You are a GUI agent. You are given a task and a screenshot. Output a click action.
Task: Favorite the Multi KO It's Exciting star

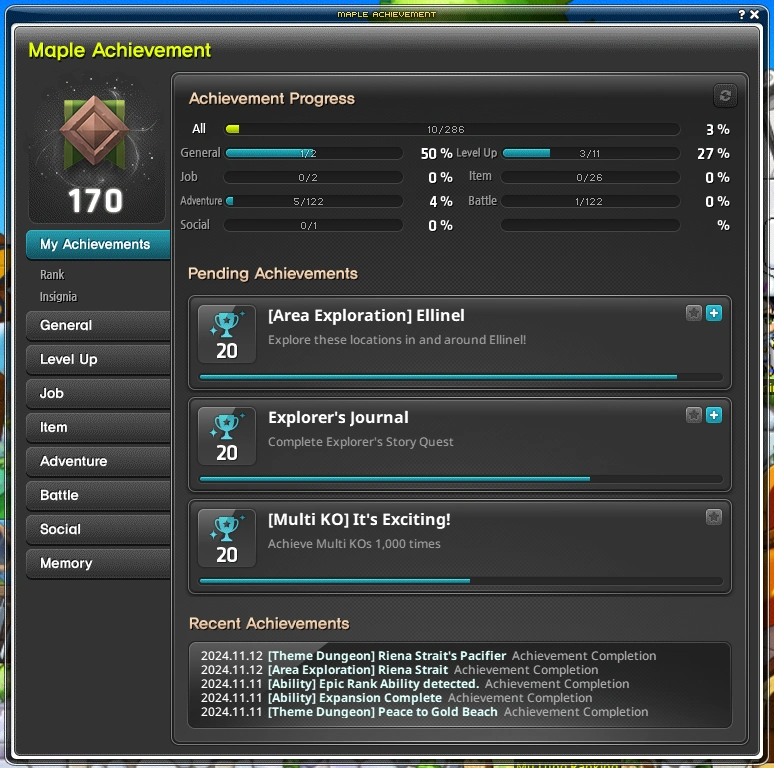point(713,517)
